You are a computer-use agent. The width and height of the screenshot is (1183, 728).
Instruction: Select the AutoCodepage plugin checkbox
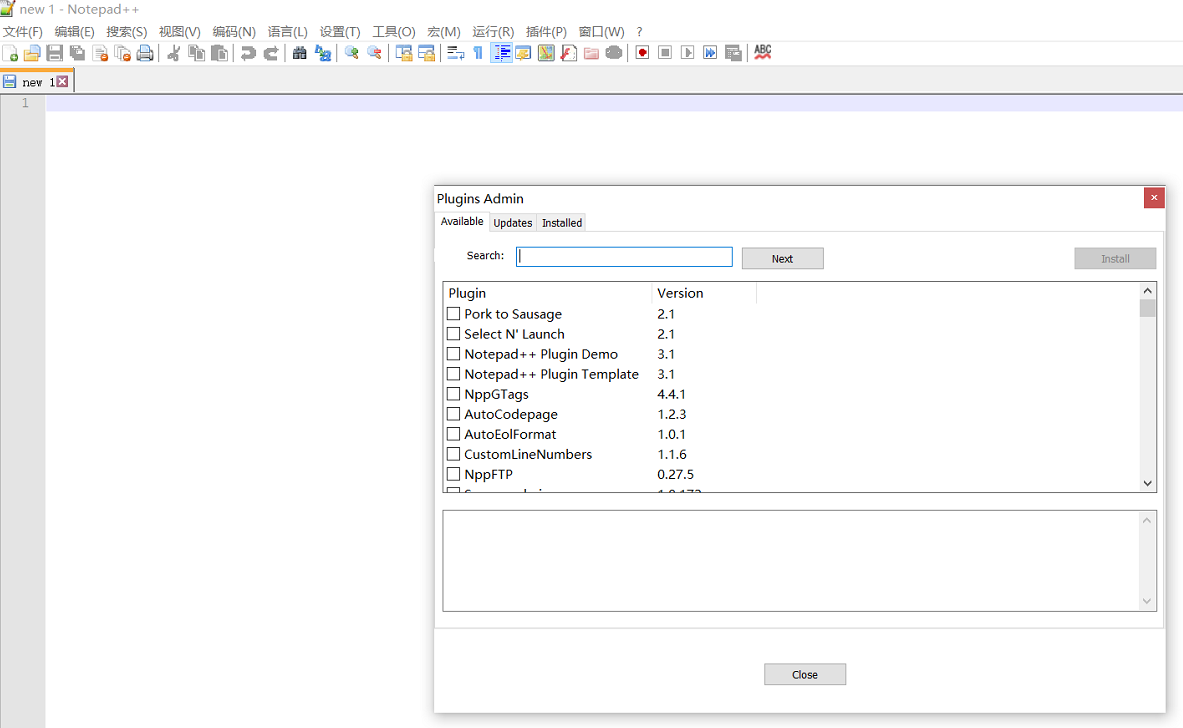tap(453, 414)
